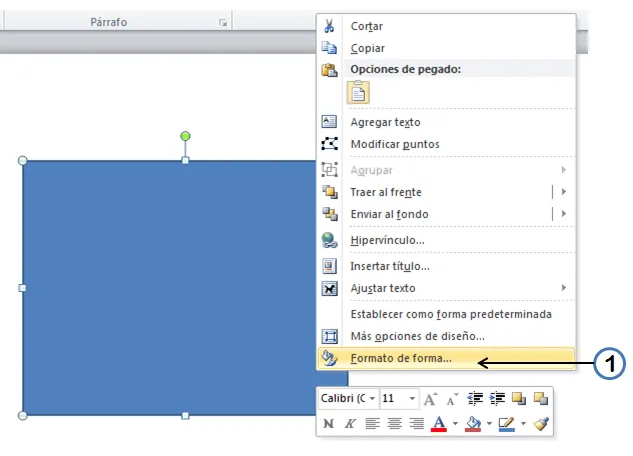The image size is (633, 456).
Task: Click the green rotation handle of shape
Action: point(185,136)
